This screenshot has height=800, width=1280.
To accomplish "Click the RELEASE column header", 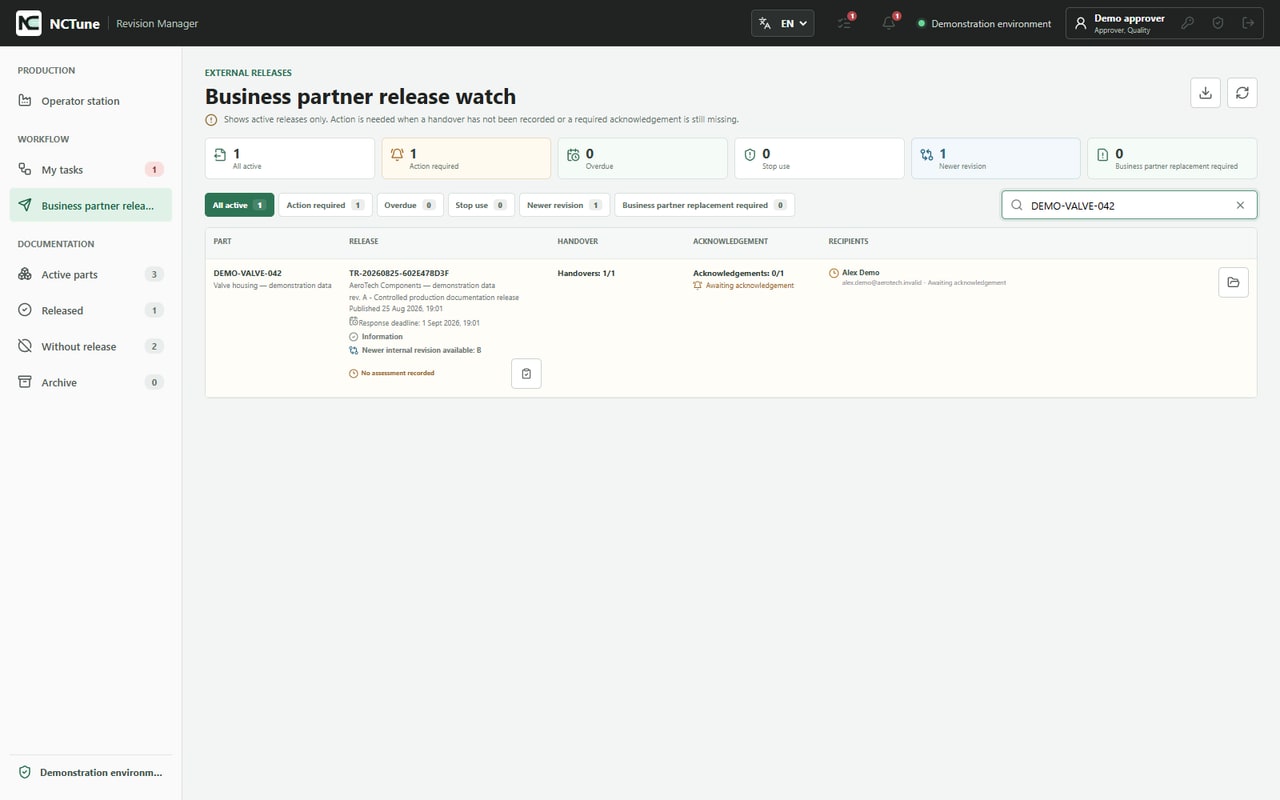I will [x=363, y=242].
